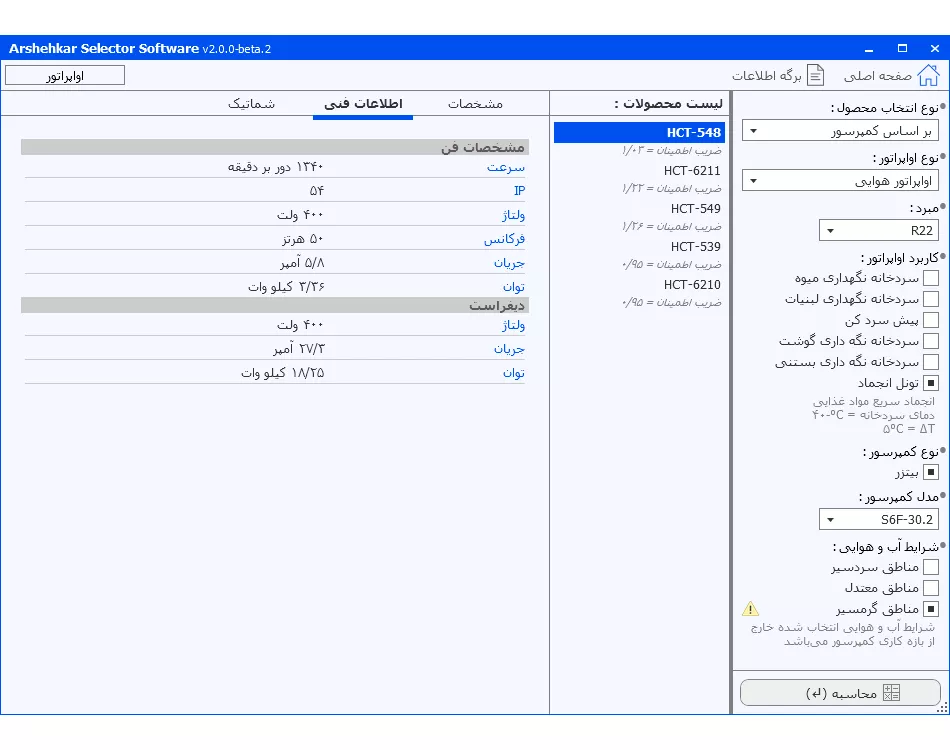
Task: Open the S6F-30.2 compressor model dropdown
Action: coord(878,520)
